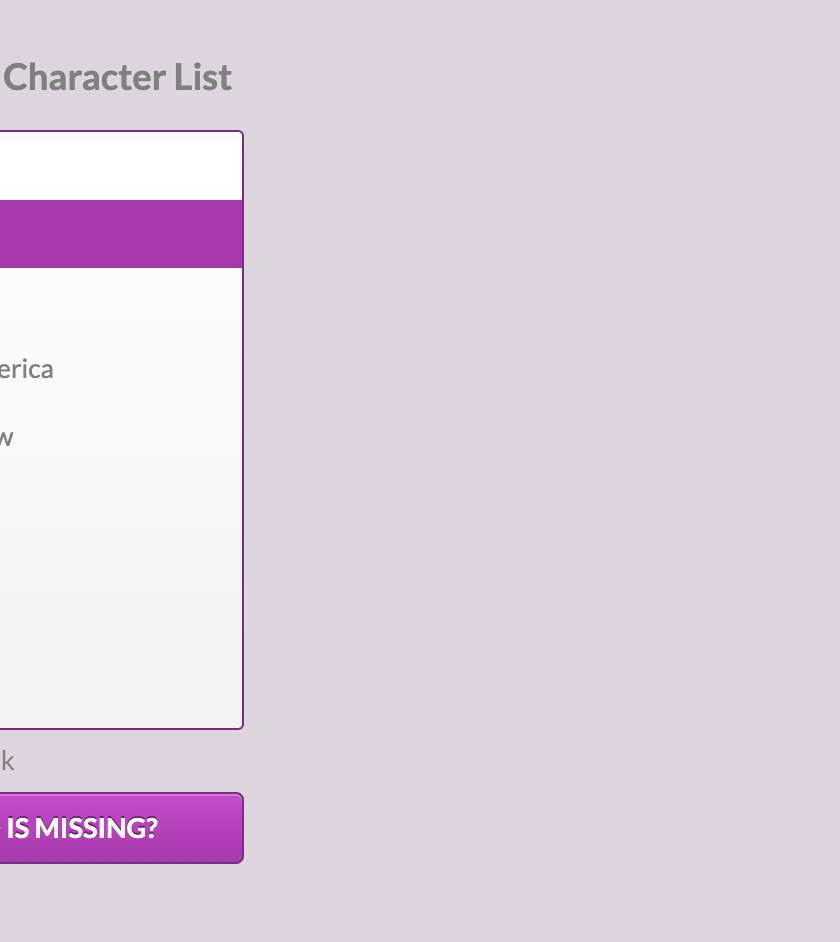
Task: Choose the list entry ending in "w"
Action: pos(6,437)
